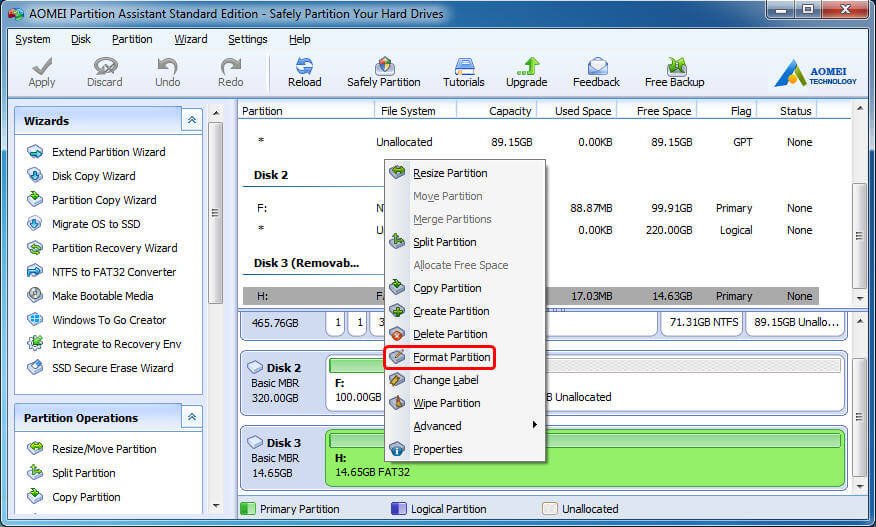Select Copy Partition in context menu
Viewport: 876px width, 527px height.
(x=465, y=288)
